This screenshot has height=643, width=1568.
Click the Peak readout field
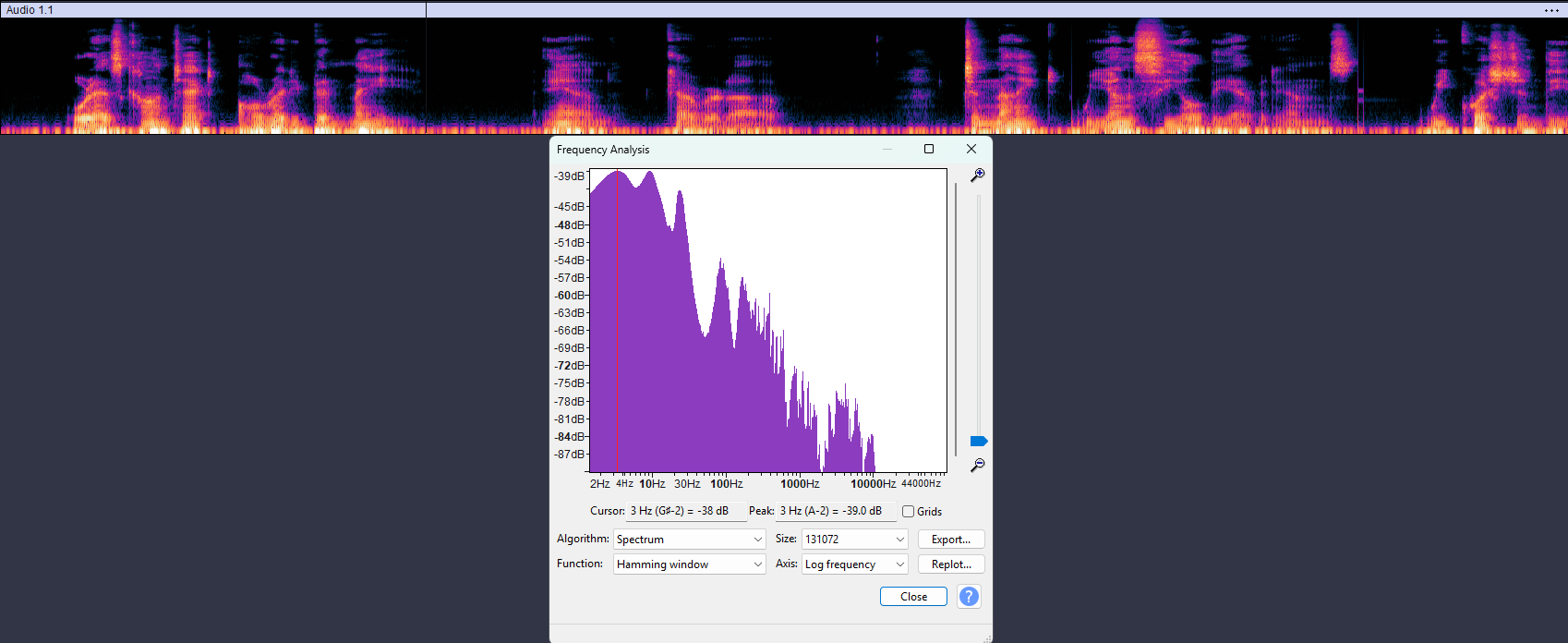coord(836,511)
